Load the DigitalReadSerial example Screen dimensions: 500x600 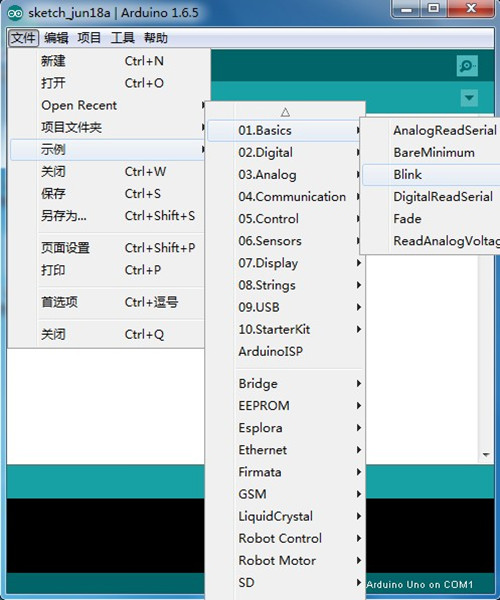pos(431,197)
